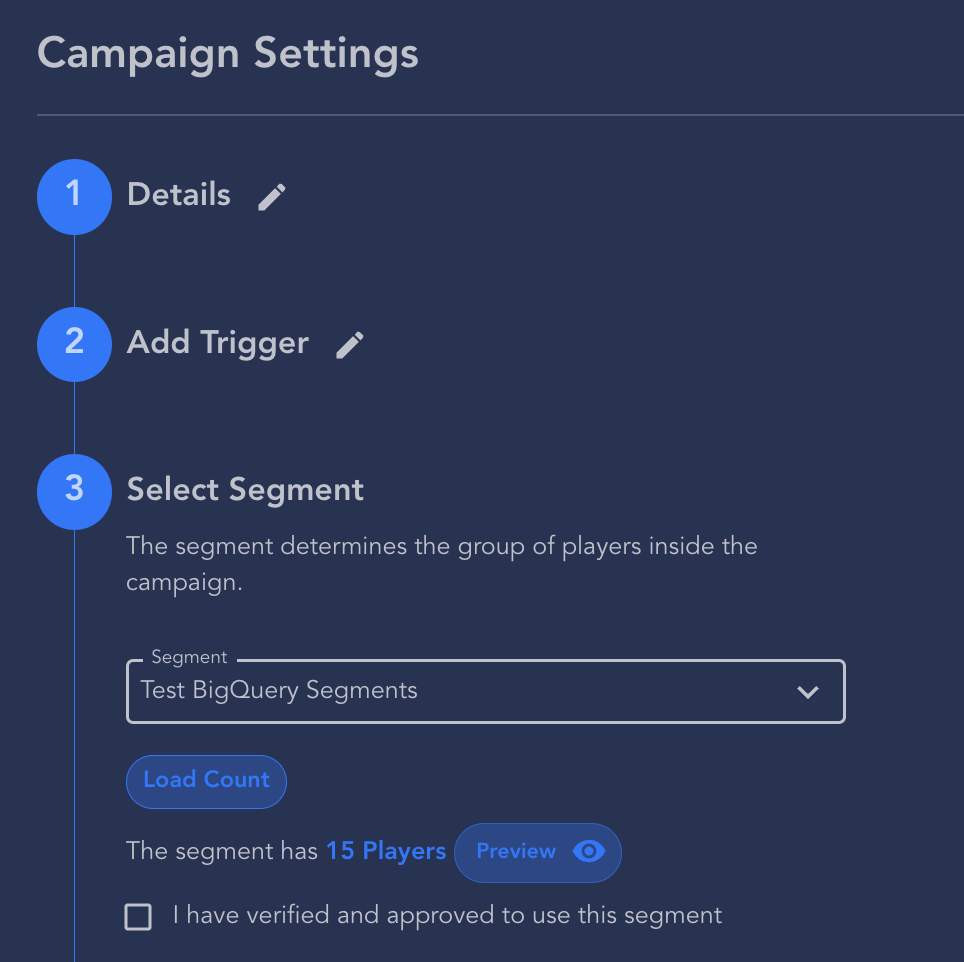Go to the Details step heading
The width and height of the screenshot is (964, 962).
179,195
